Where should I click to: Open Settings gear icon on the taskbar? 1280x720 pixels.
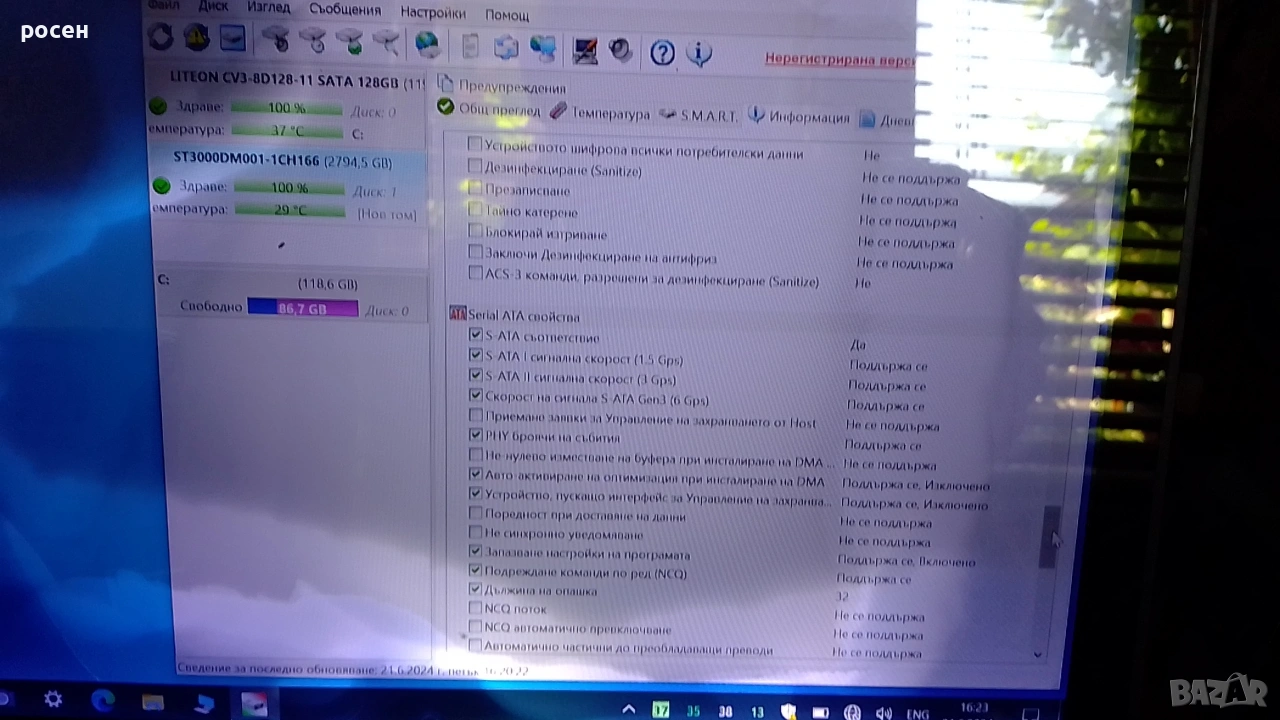click(x=53, y=699)
